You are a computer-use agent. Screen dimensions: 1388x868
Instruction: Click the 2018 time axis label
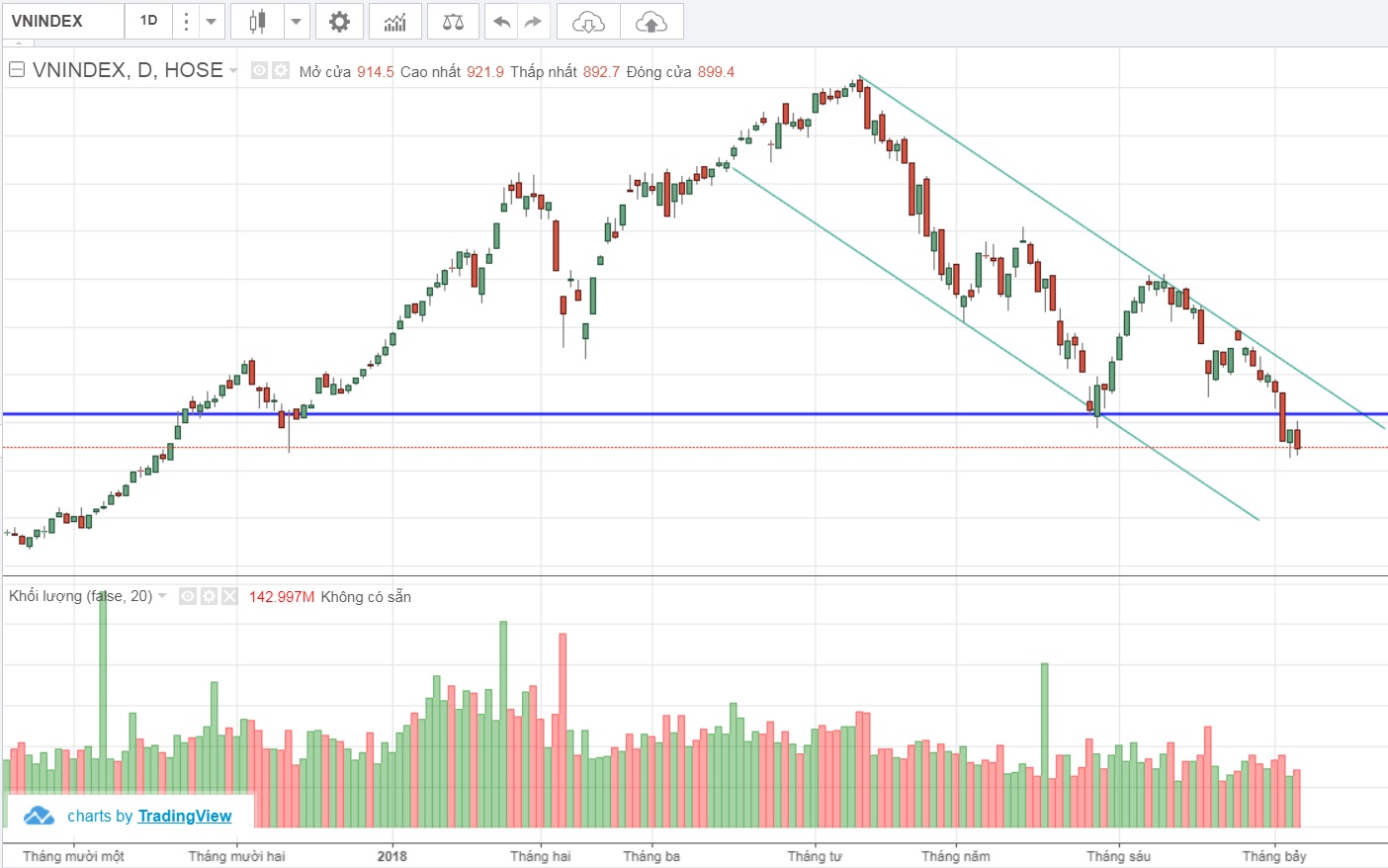392,856
